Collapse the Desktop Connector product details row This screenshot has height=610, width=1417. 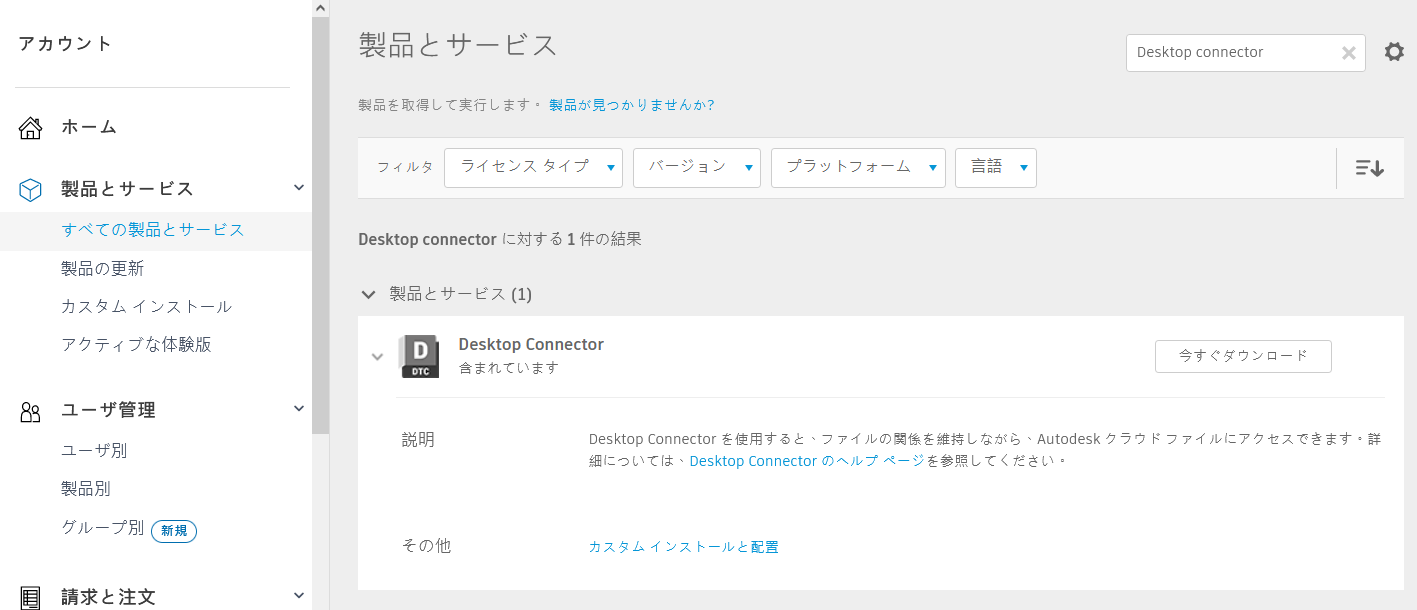point(377,356)
